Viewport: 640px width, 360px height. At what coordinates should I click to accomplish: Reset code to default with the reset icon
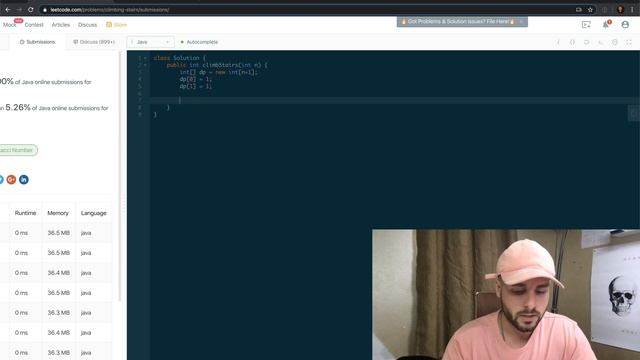click(587, 42)
